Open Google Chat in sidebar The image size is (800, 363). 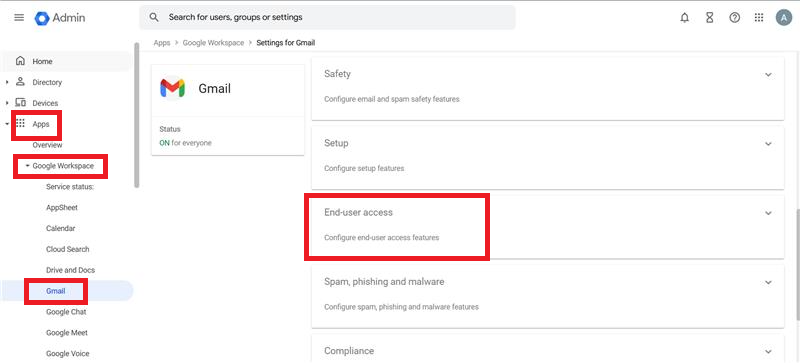[x=66, y=312]
